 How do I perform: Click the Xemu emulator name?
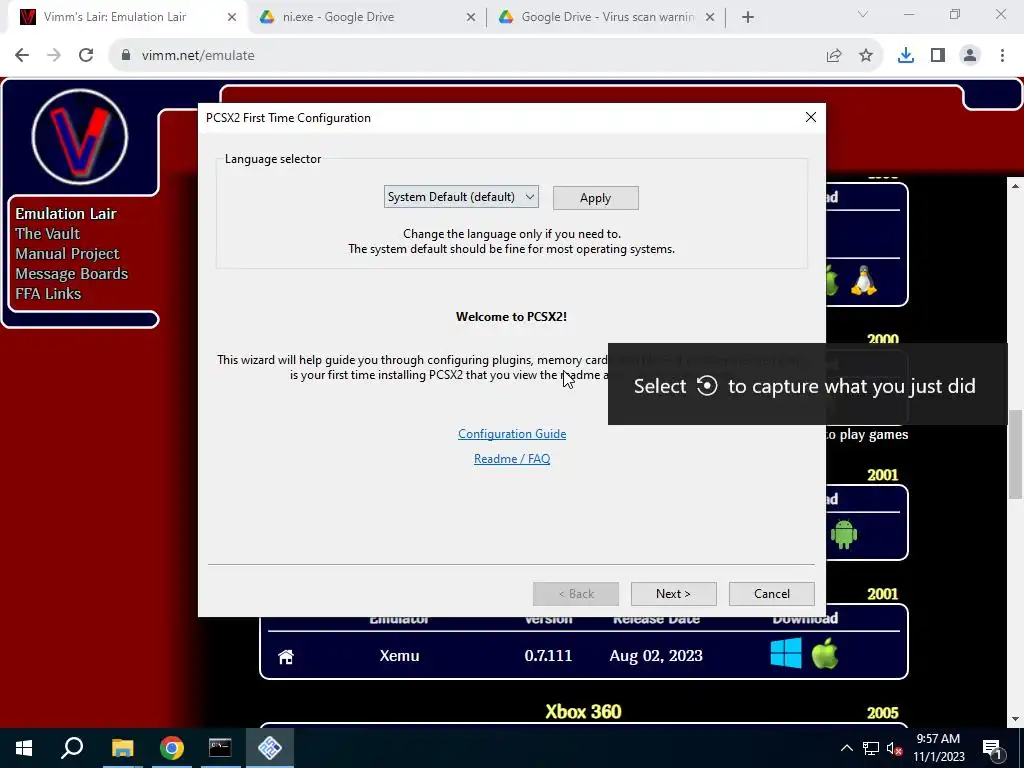tap(400, 656)
